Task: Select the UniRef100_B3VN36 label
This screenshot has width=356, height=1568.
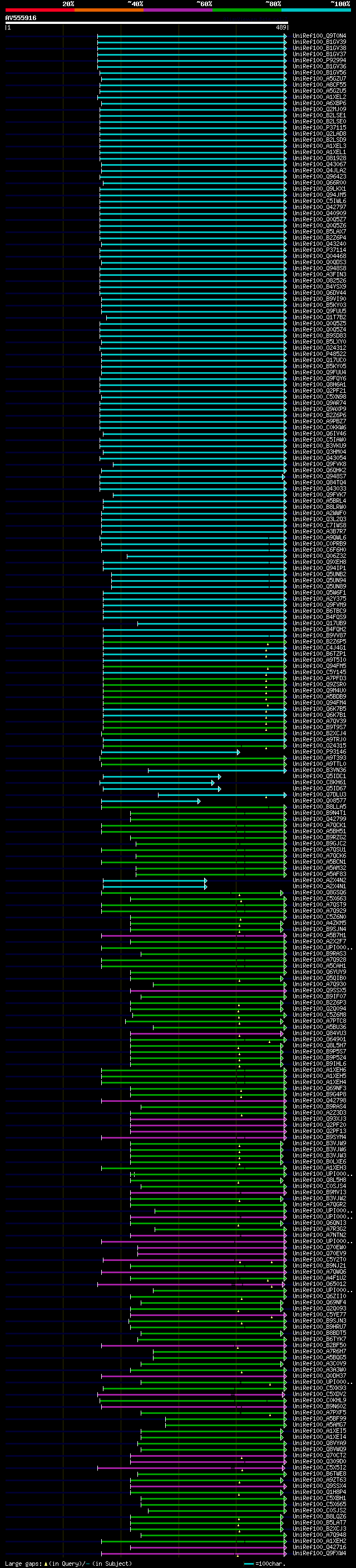Action: click(319, 770)
